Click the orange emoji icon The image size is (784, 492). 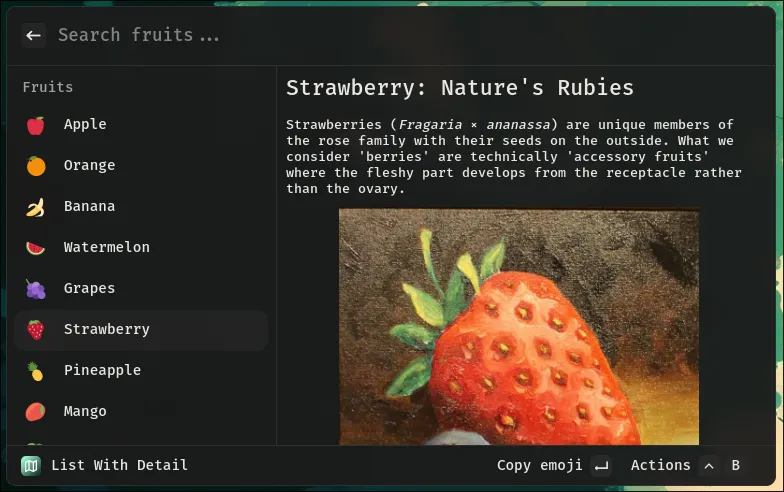coord(36,166)
